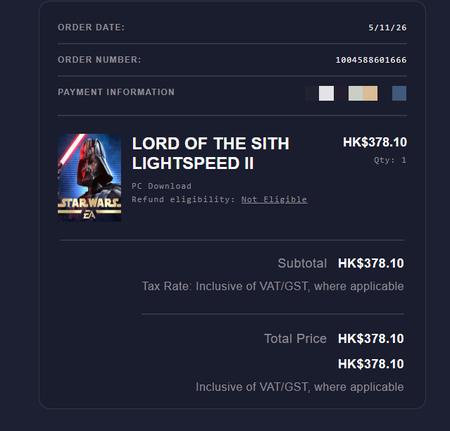Screen dimensions: 450x431
Task: Click the Darth Vader game cover thumbnail
Action: [89, 178]
